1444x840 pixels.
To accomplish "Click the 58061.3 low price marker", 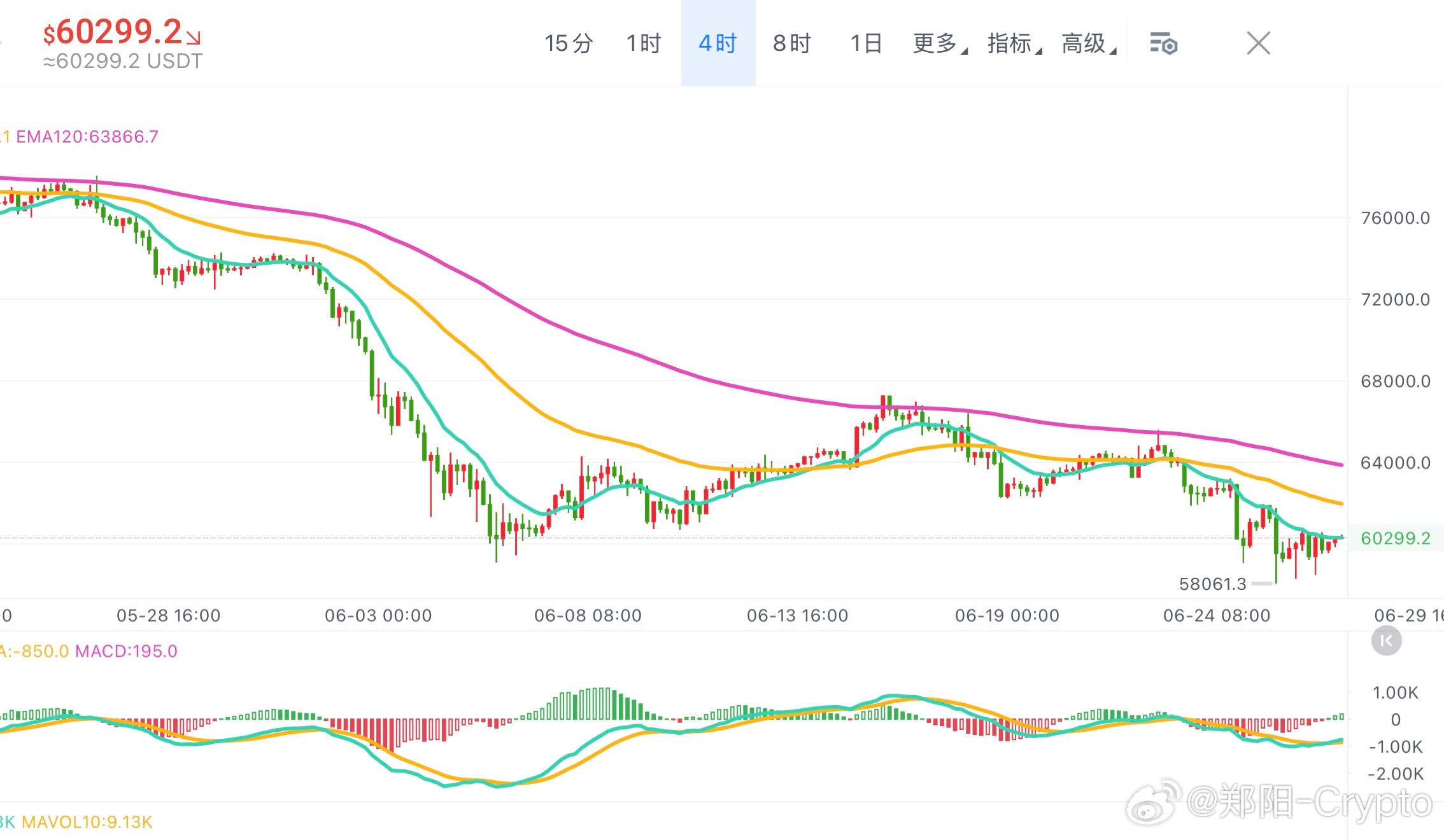I will (1212, 584).
